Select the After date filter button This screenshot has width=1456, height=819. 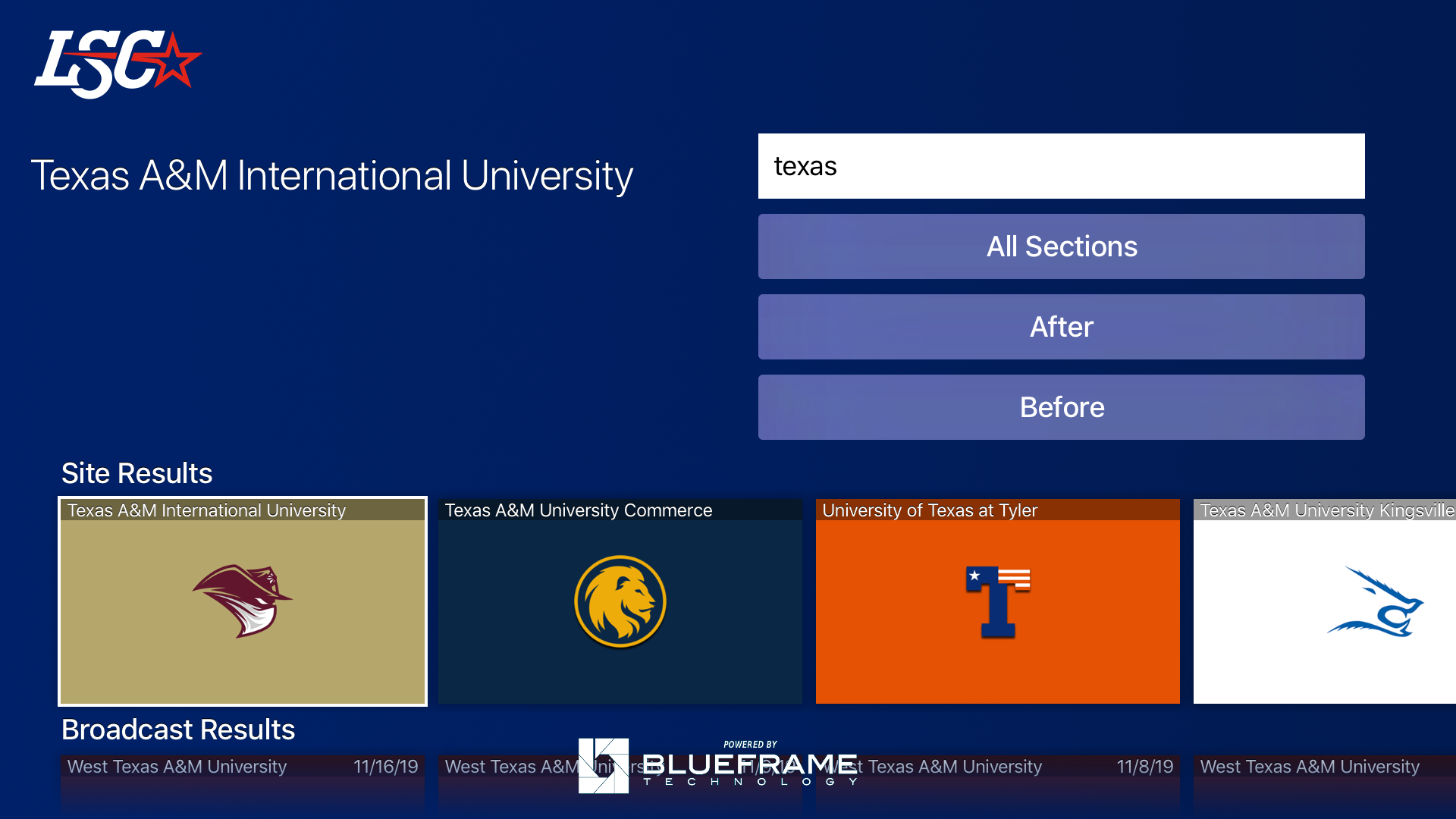1061,327
